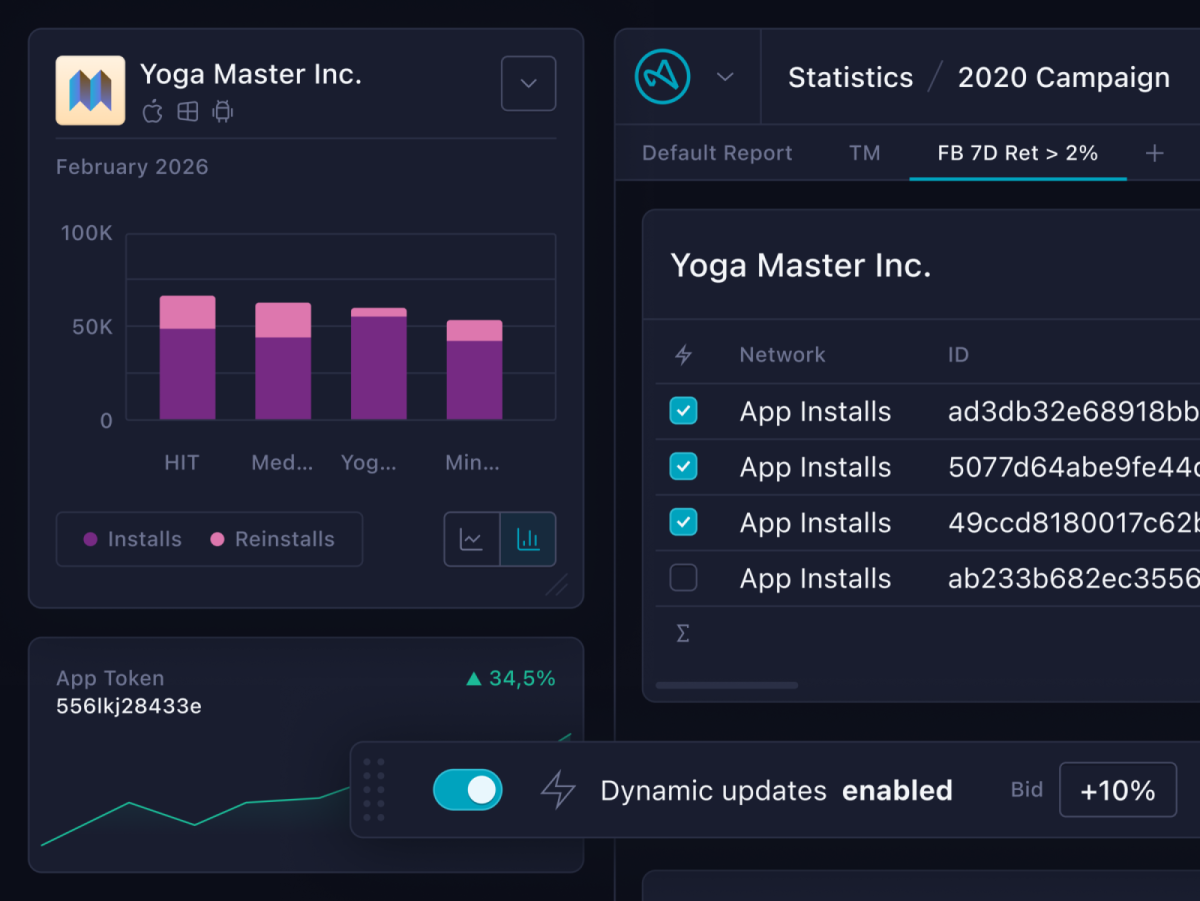Image resolution: width=1200 pixels, height=901 pixels.
Task: Click the February 2026 label
Action: point(132,167)
